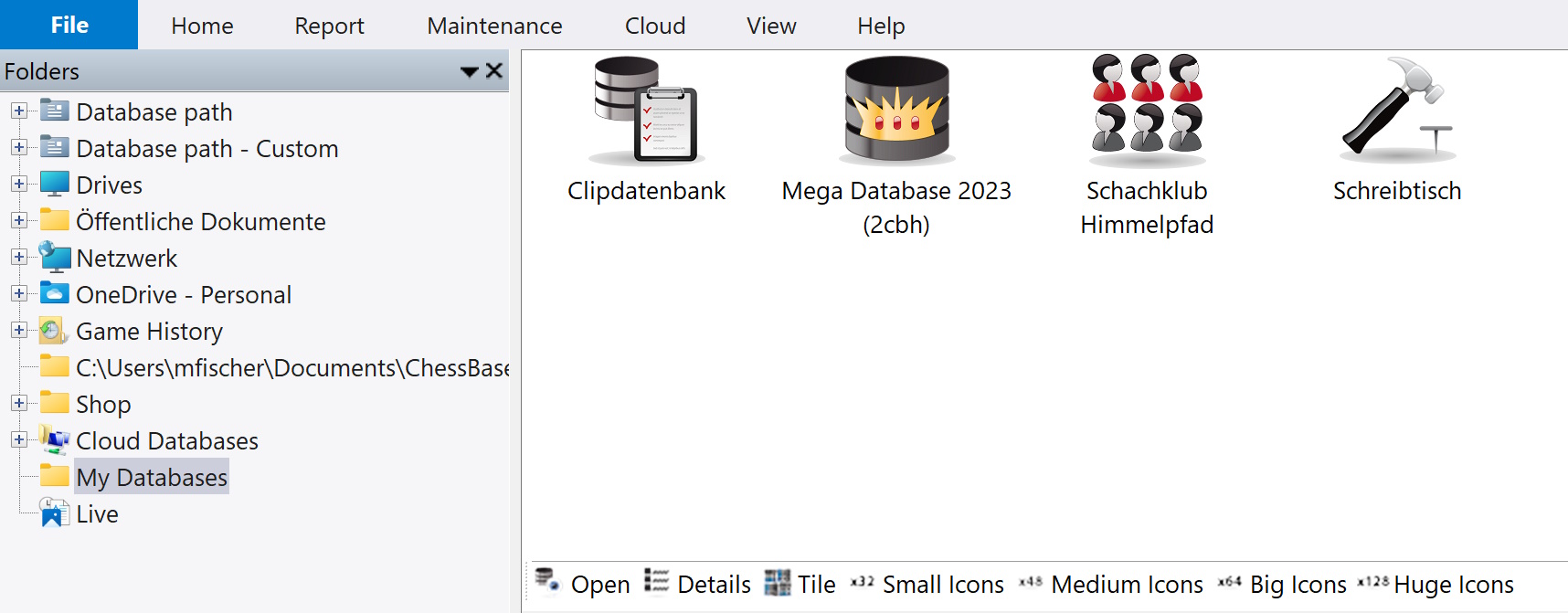Select the Drives tree label
Viewport: 1568px width, 613px height.
click(109, 185)
